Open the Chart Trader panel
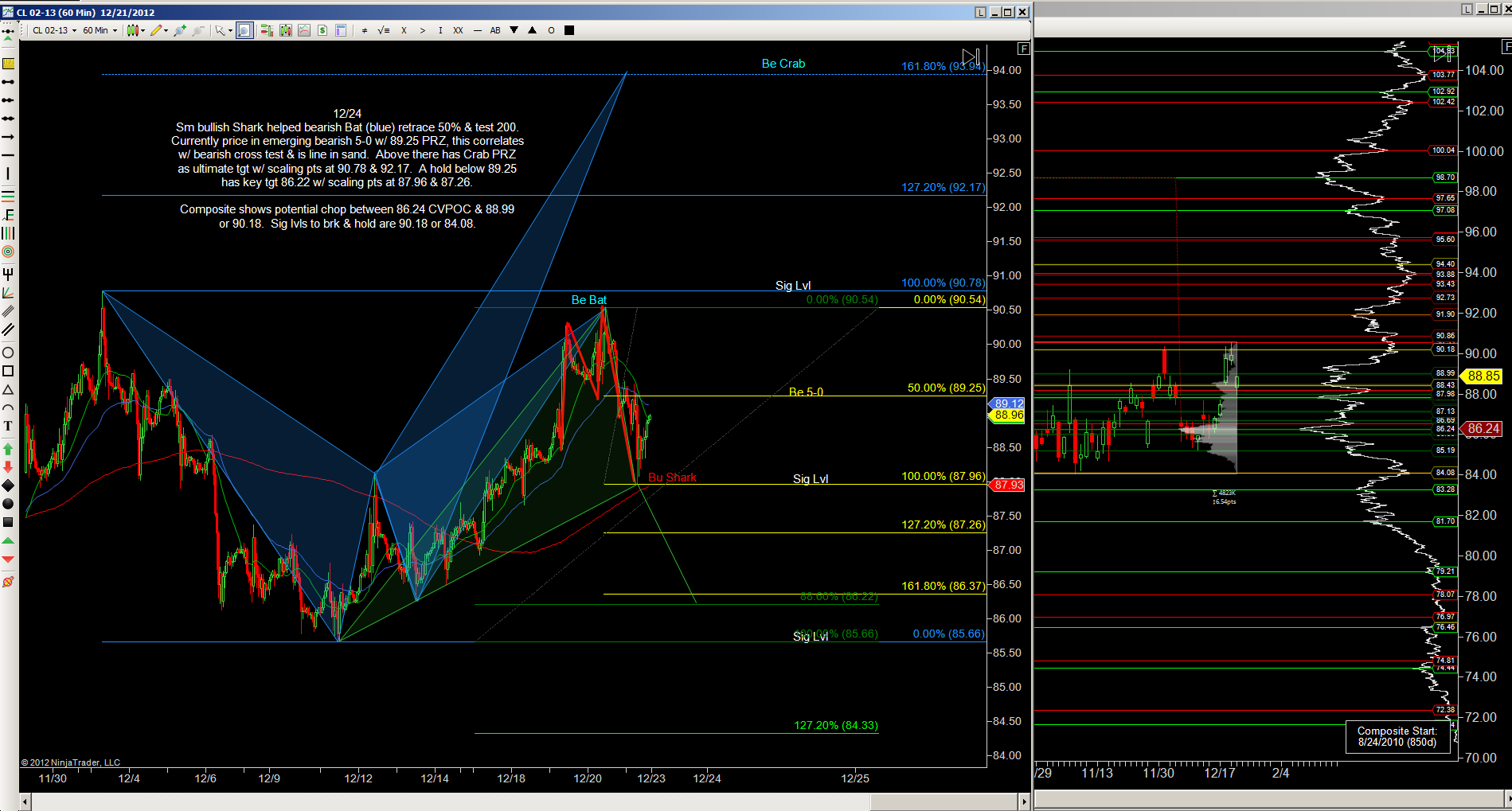The width and height of the screenshot is (1512, 811). (267, 30)
